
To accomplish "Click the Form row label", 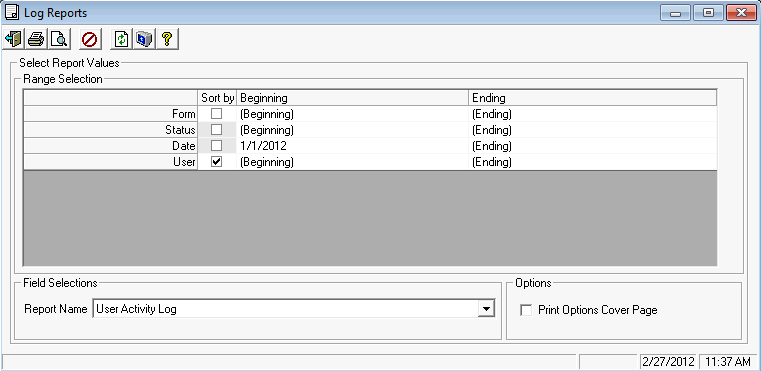I will click(111, 114).
